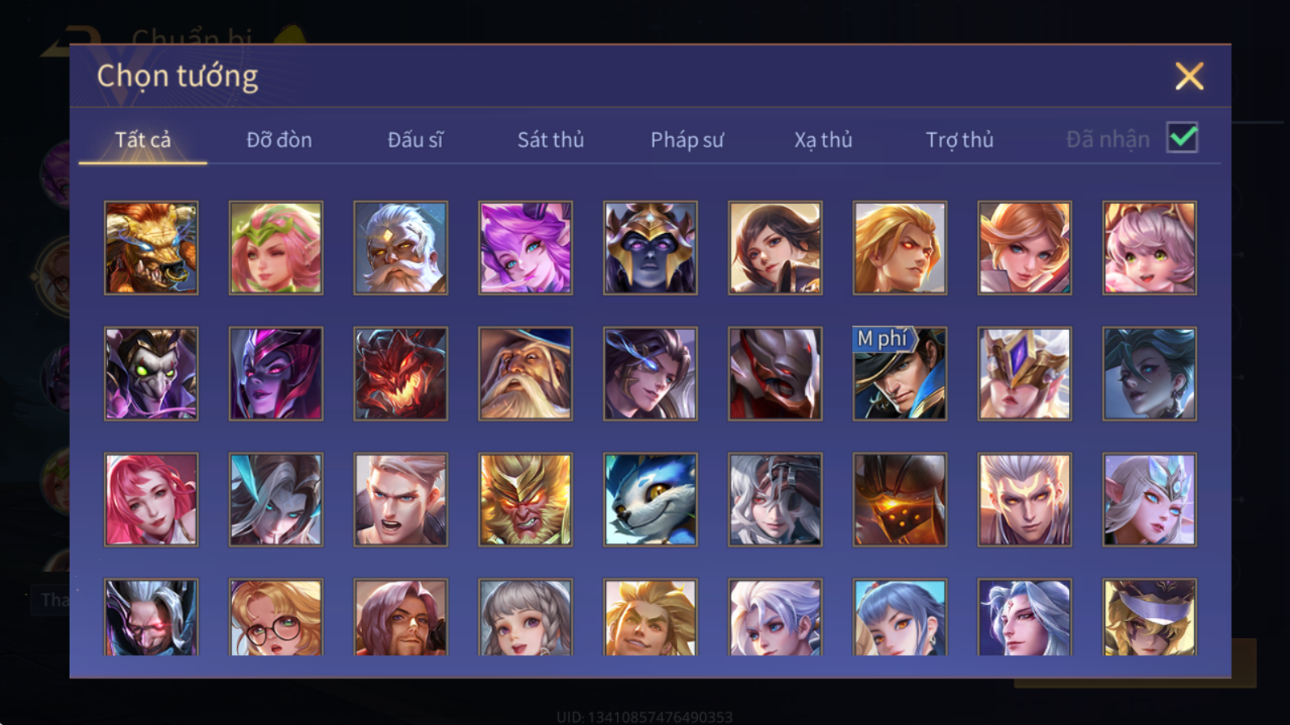
Task: Select the red-haired woman hero portrait
Action: click(x=151, y=500)
